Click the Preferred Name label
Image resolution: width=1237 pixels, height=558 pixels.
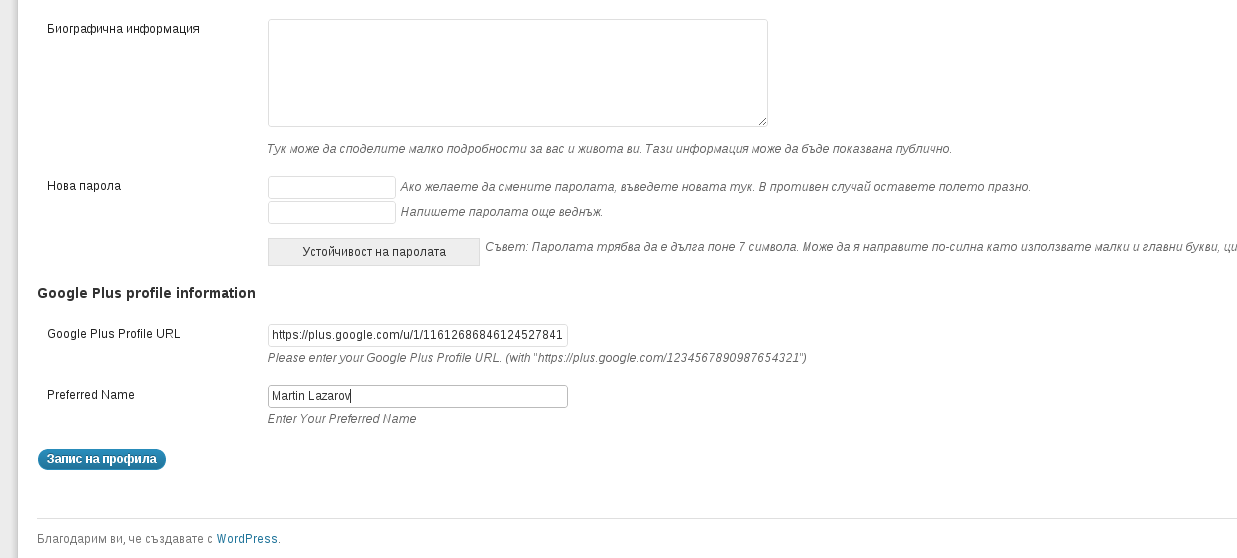(91, 395)
